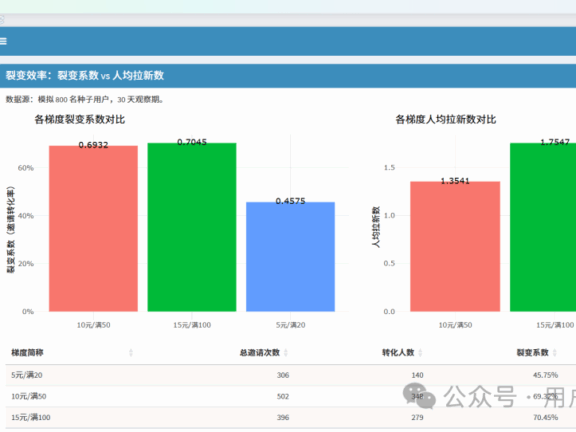Click the blue 5元/满20 bar in 裂变系数 chart
Viewport: 576px width, 432px height.
coord(290,257)
